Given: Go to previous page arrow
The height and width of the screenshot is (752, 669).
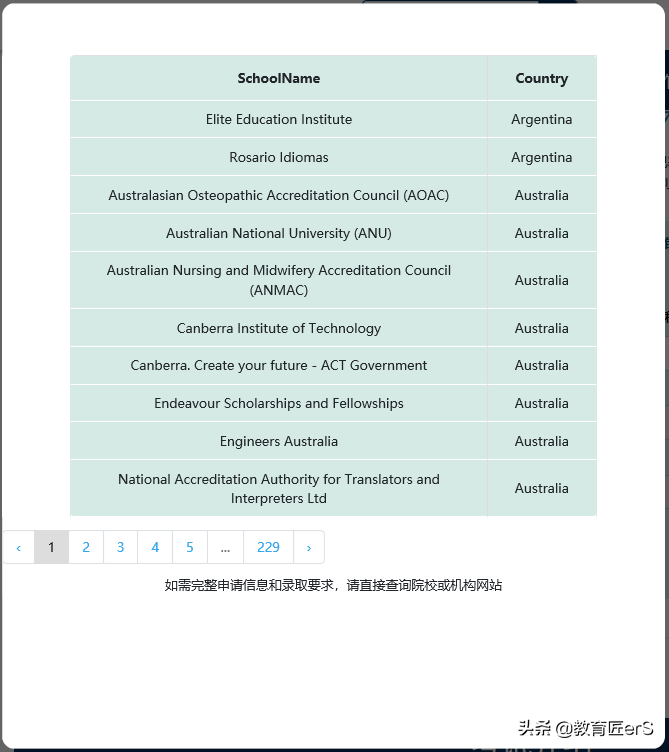Looking at the screenshot, I should point(19,547).
